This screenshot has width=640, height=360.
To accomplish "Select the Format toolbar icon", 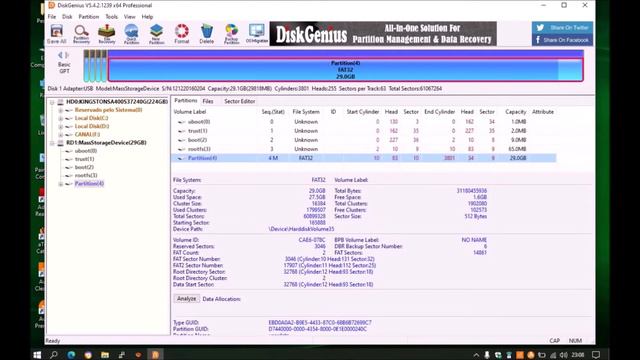I will pos(182,34).
